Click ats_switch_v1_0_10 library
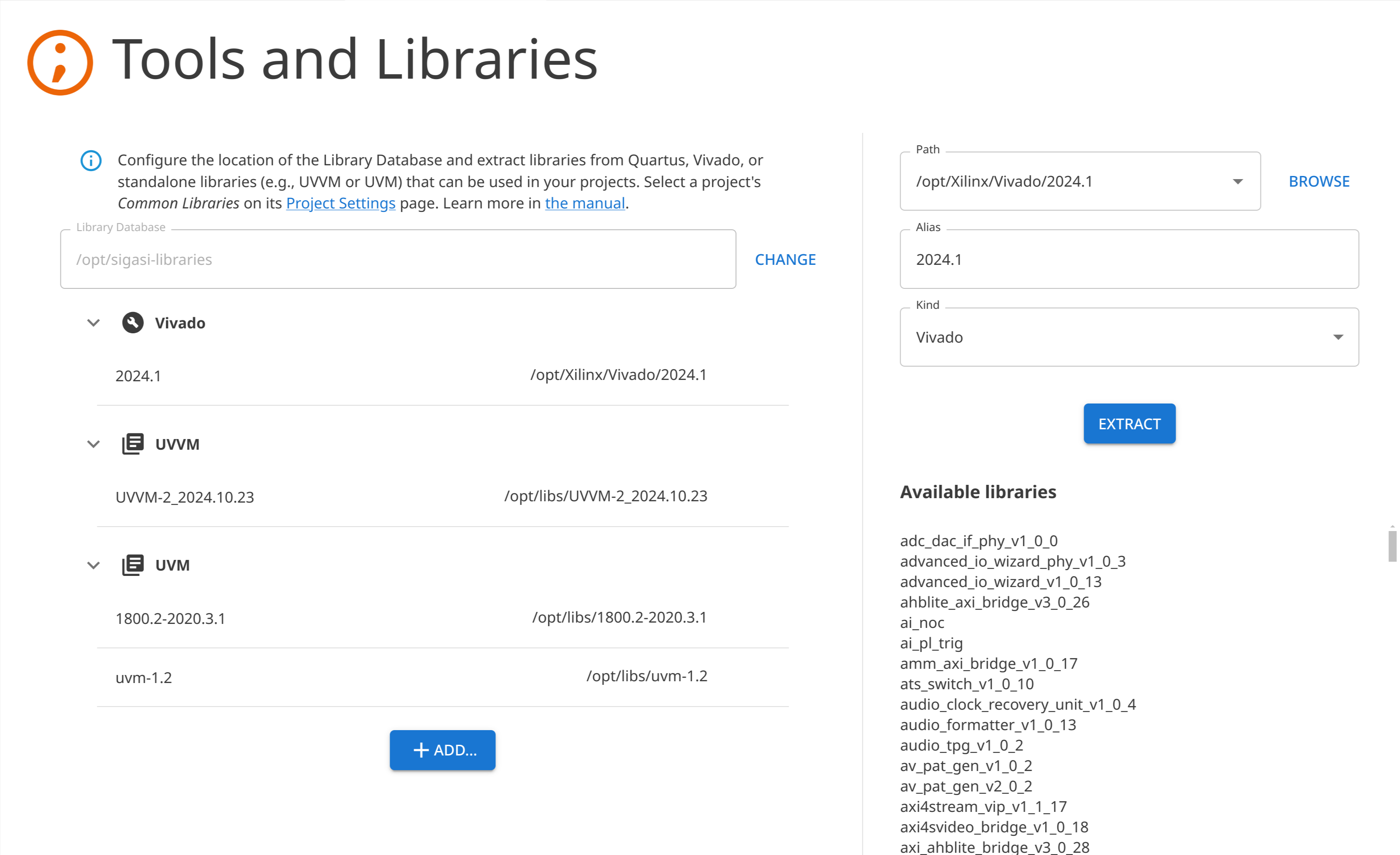 point(966,684)
